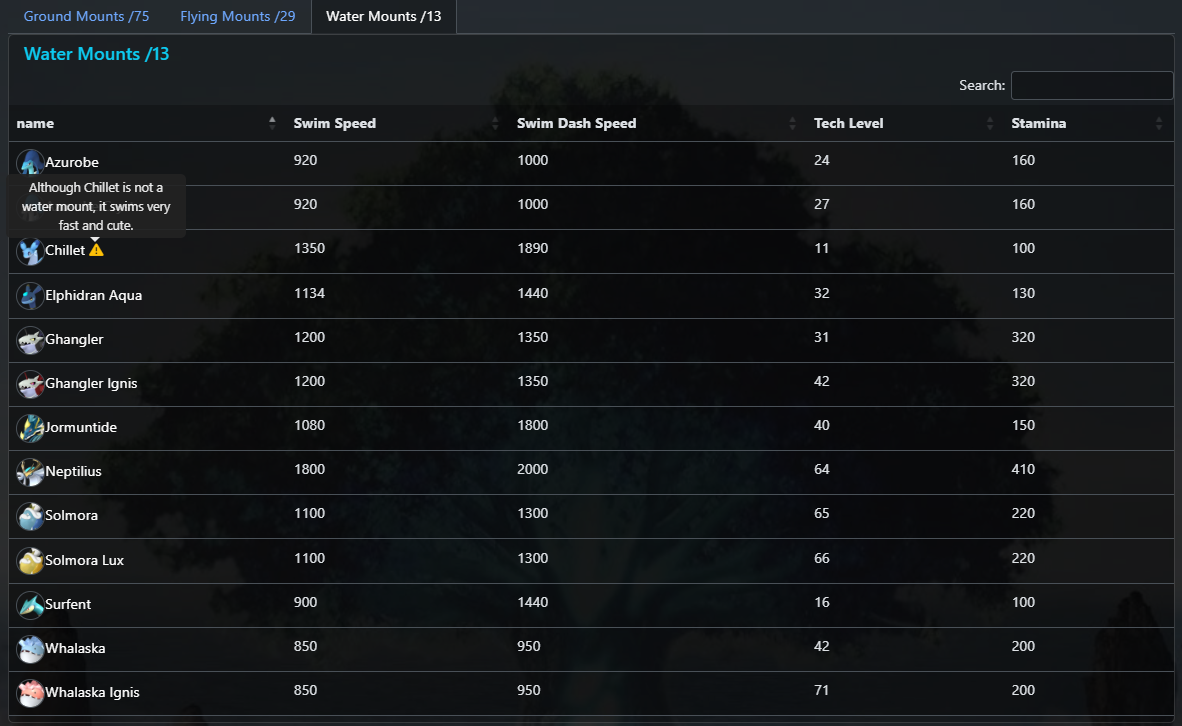The image size is (1182, 726).
Task: Click Jormuntide tech level value 40
Action: (x=822, y=425)
